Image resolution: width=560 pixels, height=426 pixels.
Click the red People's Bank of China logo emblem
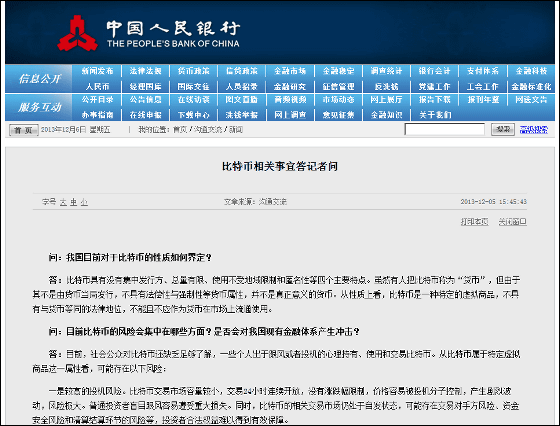[x=78, y=33]
